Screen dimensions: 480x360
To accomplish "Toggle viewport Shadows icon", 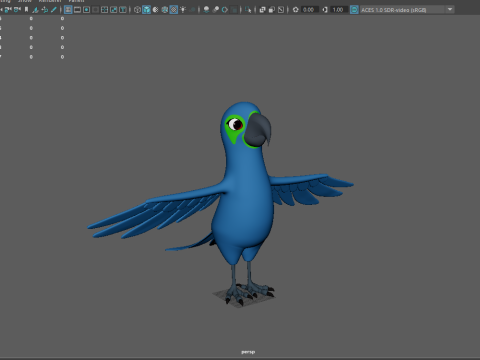I will (x=192, y=10).
